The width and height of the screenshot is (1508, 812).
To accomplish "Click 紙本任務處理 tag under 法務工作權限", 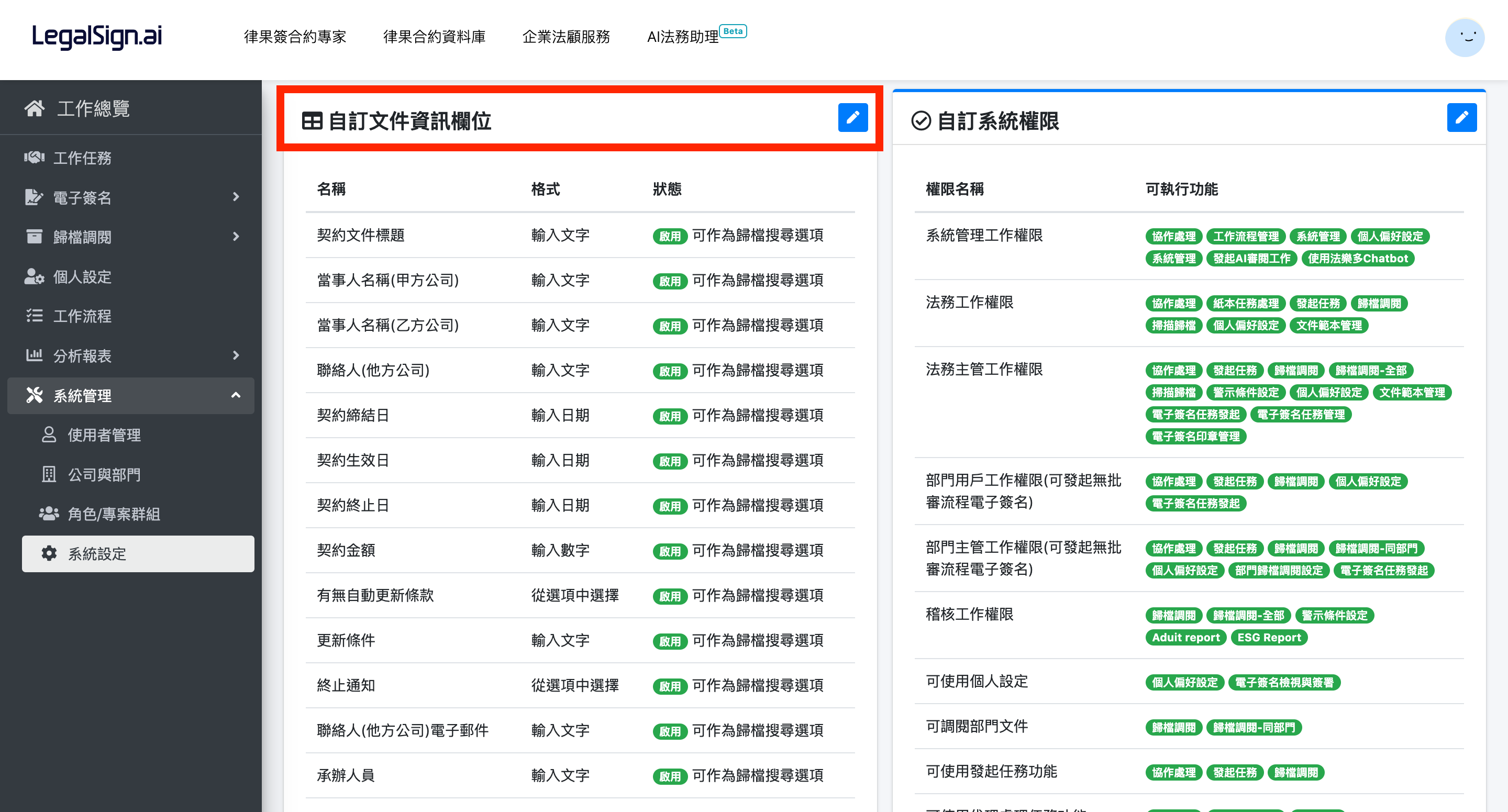I will click(1246, 303).
